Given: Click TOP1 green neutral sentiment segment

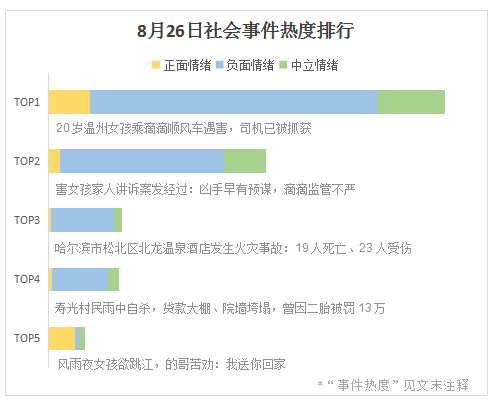Looking at the screenshot, I should (411, 102).
